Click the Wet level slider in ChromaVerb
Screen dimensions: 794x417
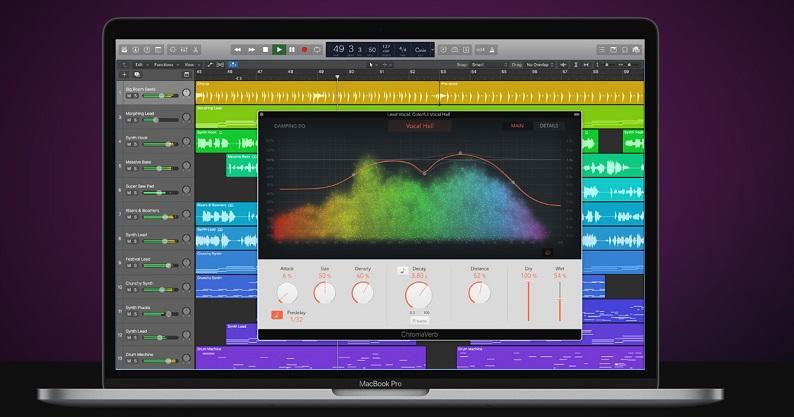[x=560, y=301]
